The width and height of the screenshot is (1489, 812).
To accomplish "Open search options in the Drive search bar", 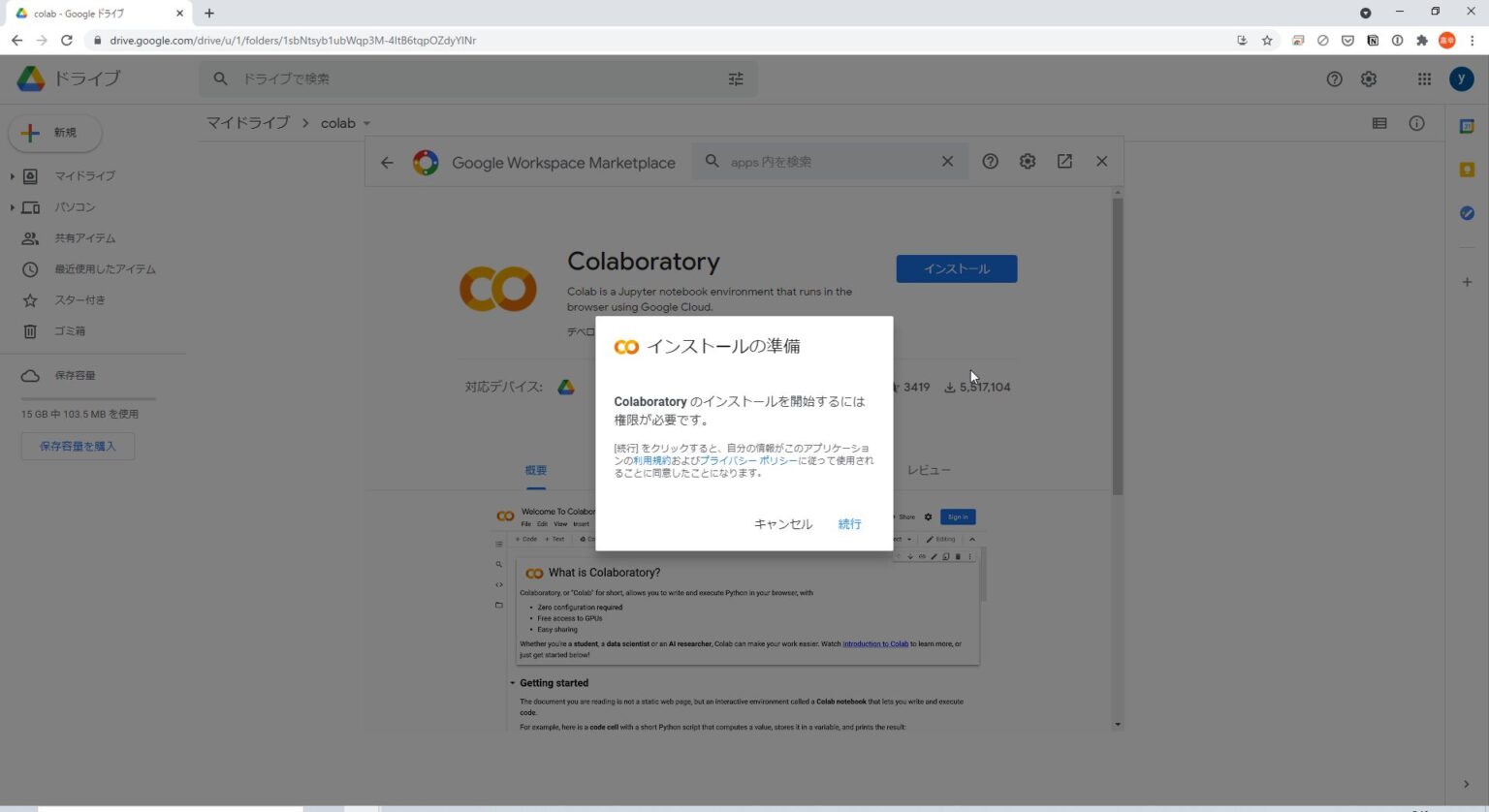I will point(736,78).
